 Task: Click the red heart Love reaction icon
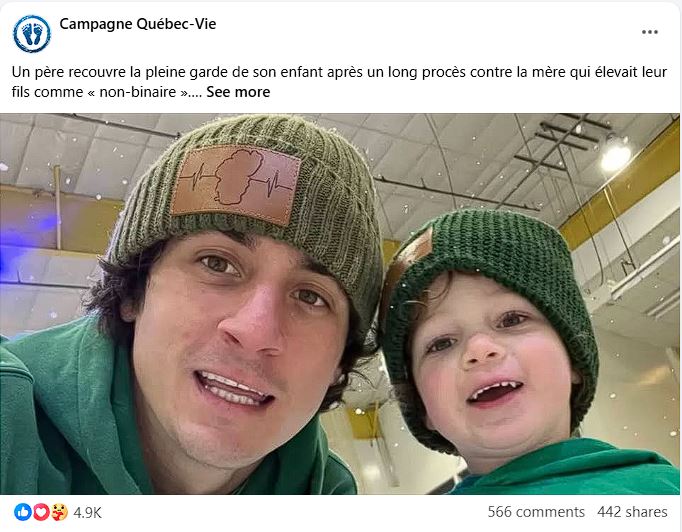pos(41,512)
